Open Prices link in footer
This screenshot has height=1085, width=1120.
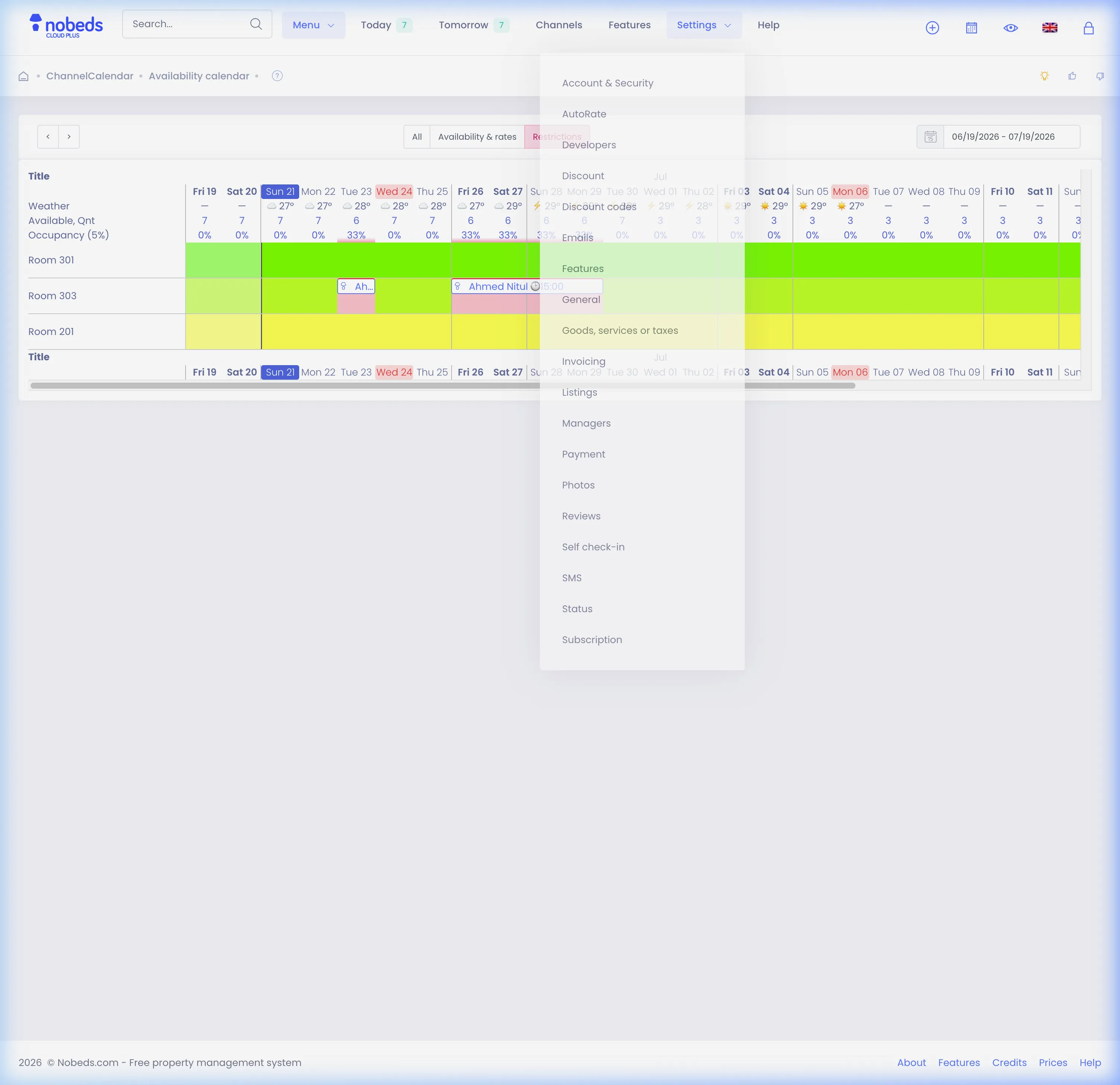[1053, 1063]
